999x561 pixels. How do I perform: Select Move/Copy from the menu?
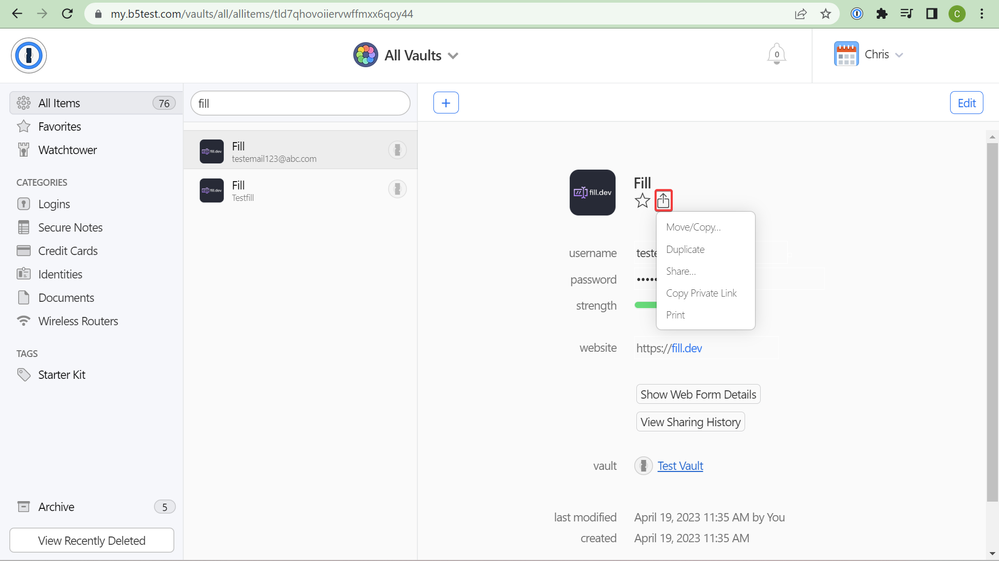(x=693, y=227)
